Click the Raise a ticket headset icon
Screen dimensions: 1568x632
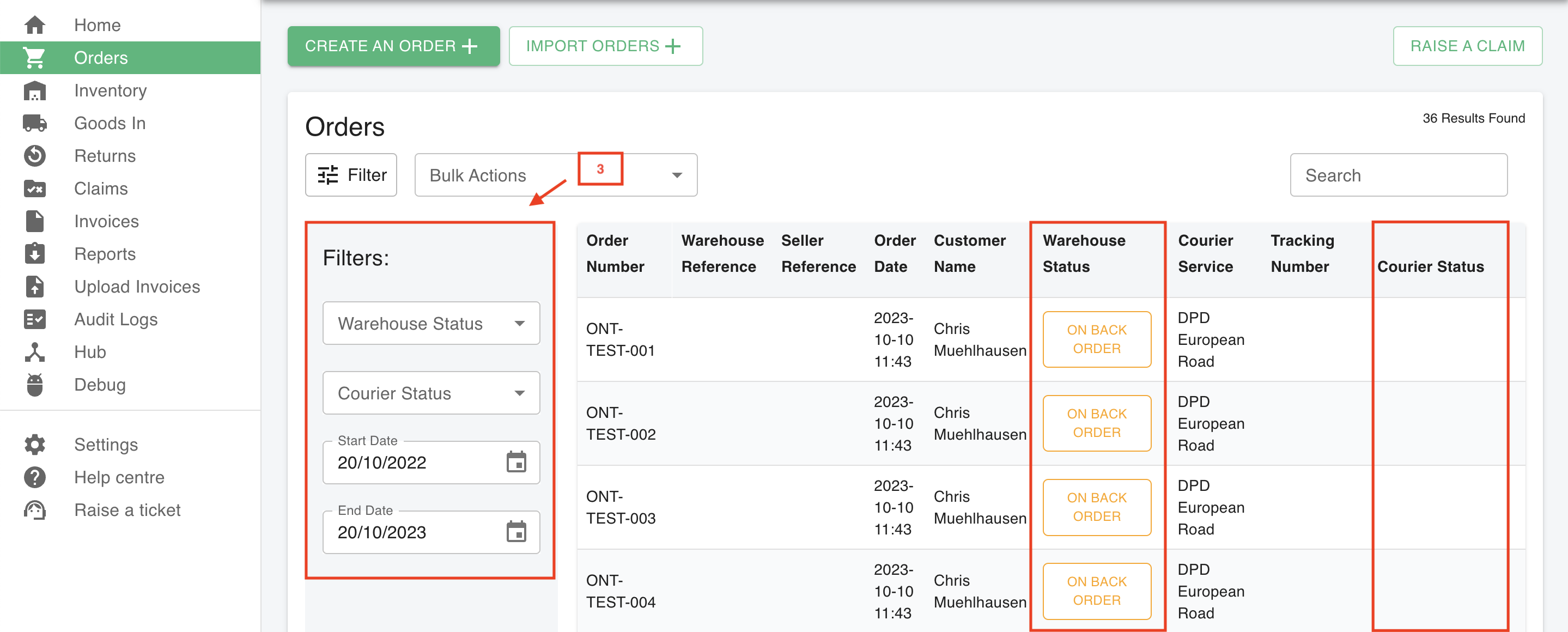[35, 510]
